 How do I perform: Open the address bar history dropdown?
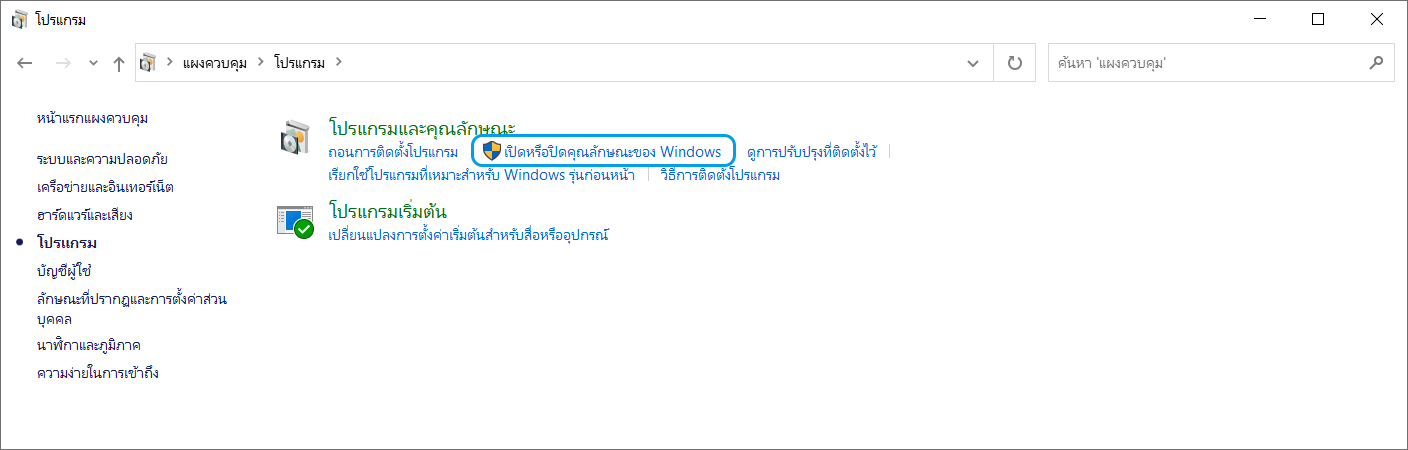tap(973, 63)
